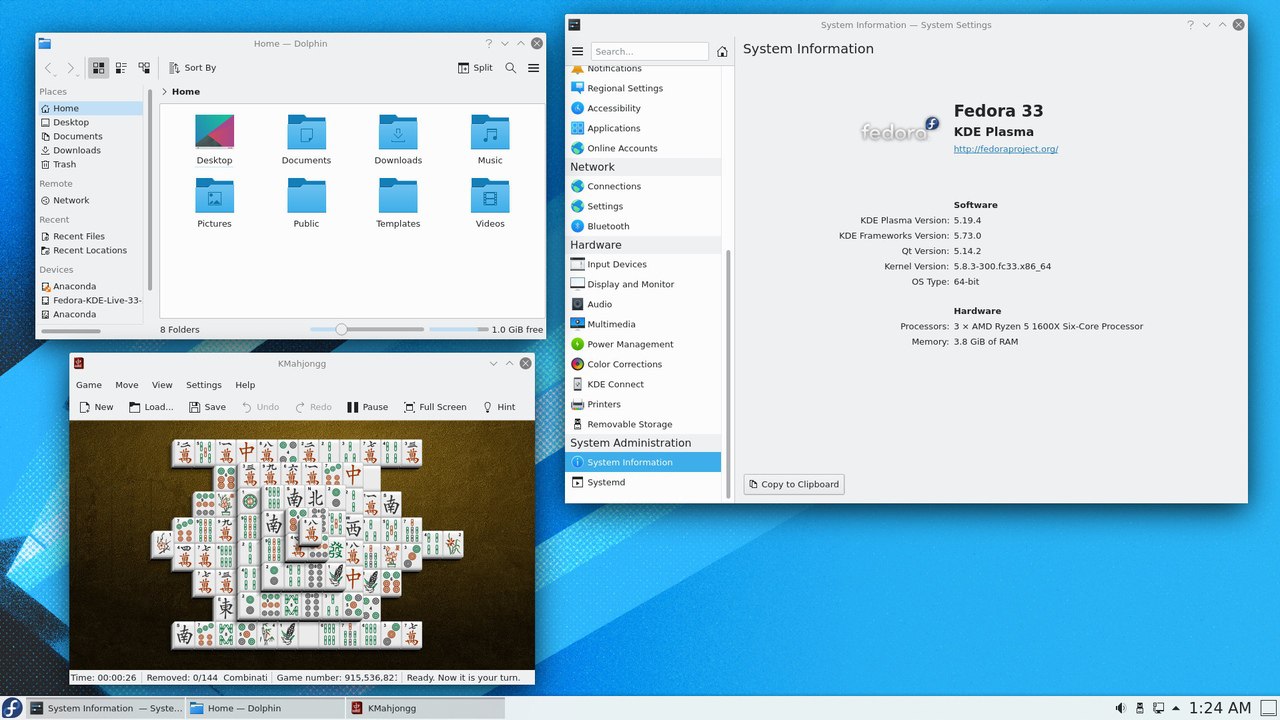Adjust Dolphin icon zoom slider
This screenshot has width=1280, height=720.
point(367,329)
